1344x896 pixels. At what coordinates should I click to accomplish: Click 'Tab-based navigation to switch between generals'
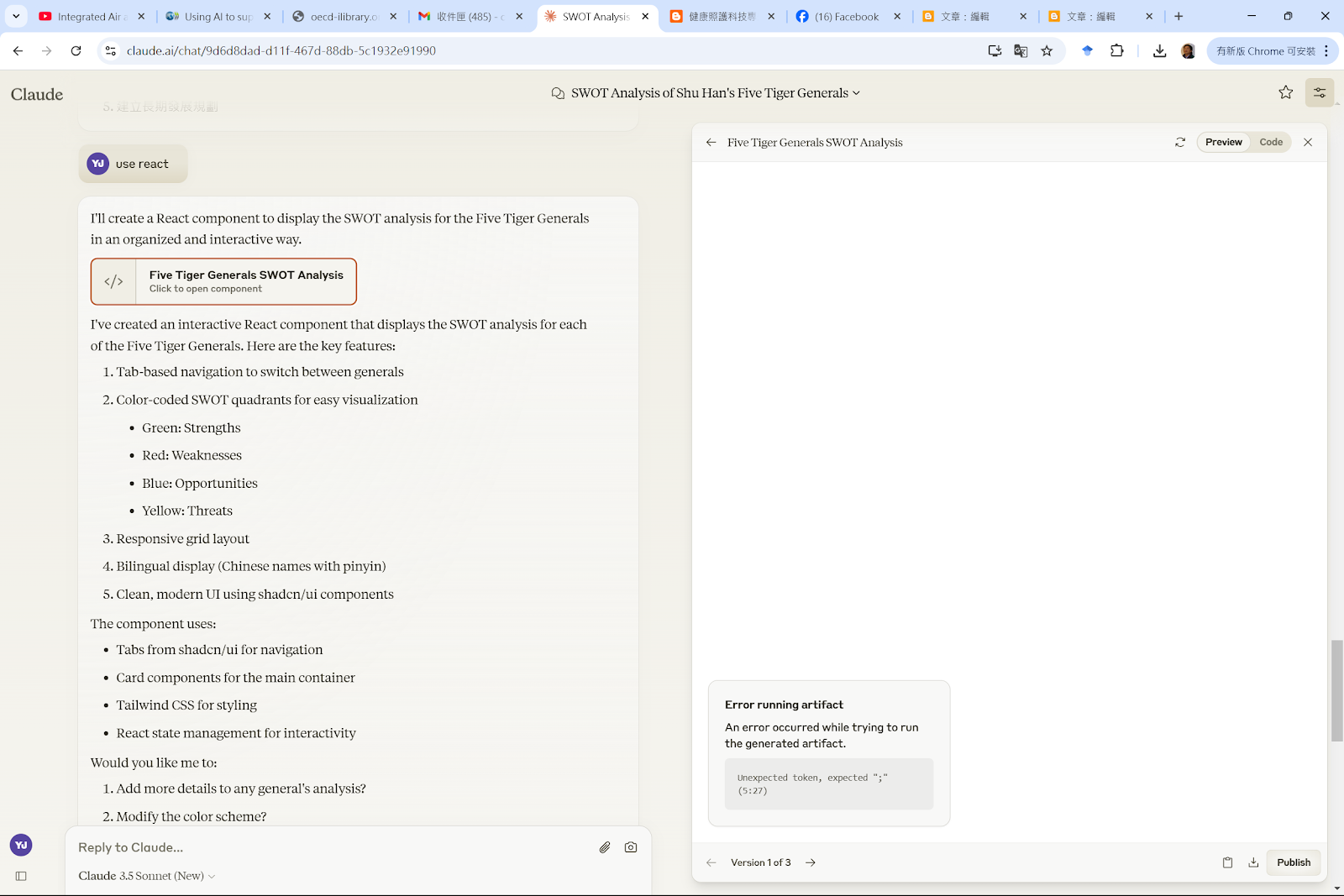pos(260,372)
